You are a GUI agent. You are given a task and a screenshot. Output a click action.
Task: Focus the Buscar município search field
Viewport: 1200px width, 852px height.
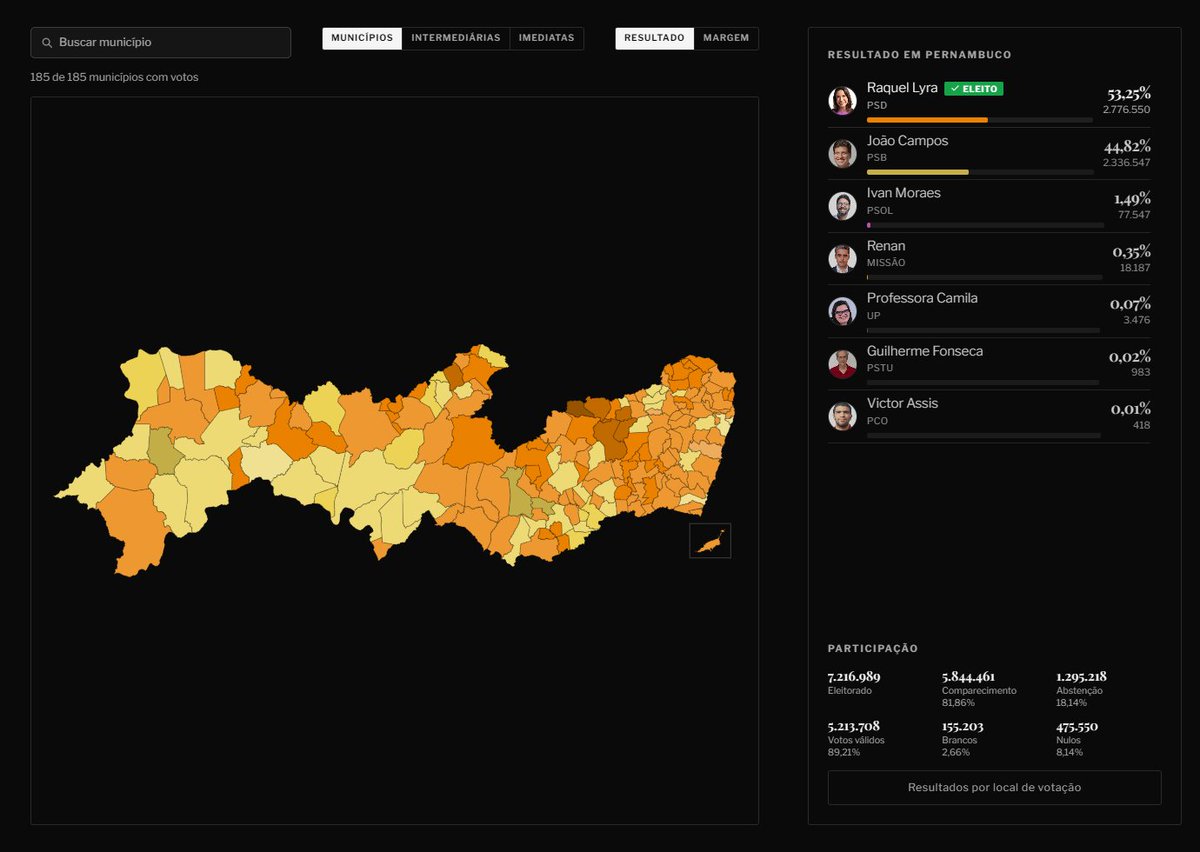click(x=161, y=43)
